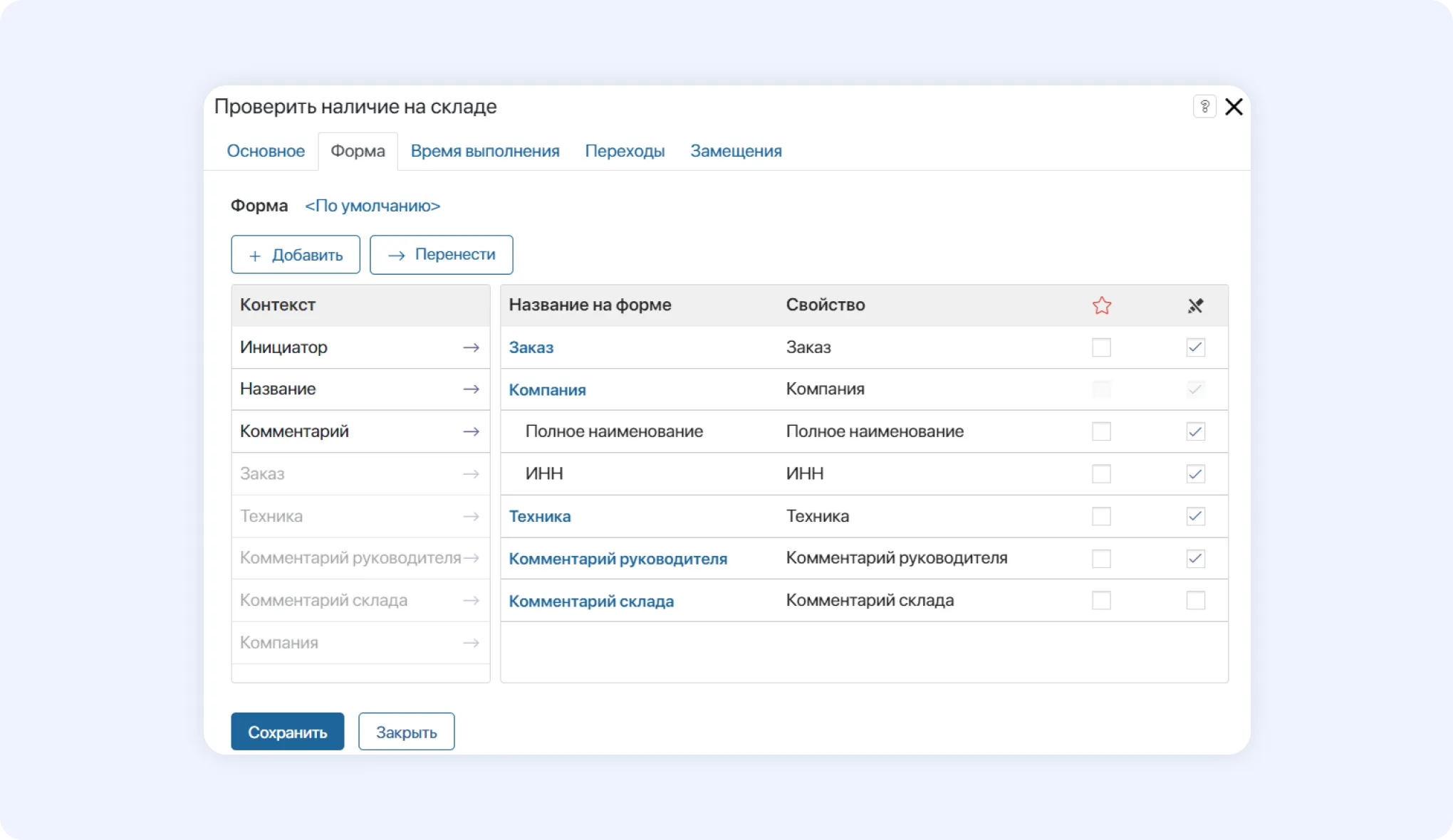Click the Добавить button
This screenshot has width=1453, height=840.
click(296, 255)
